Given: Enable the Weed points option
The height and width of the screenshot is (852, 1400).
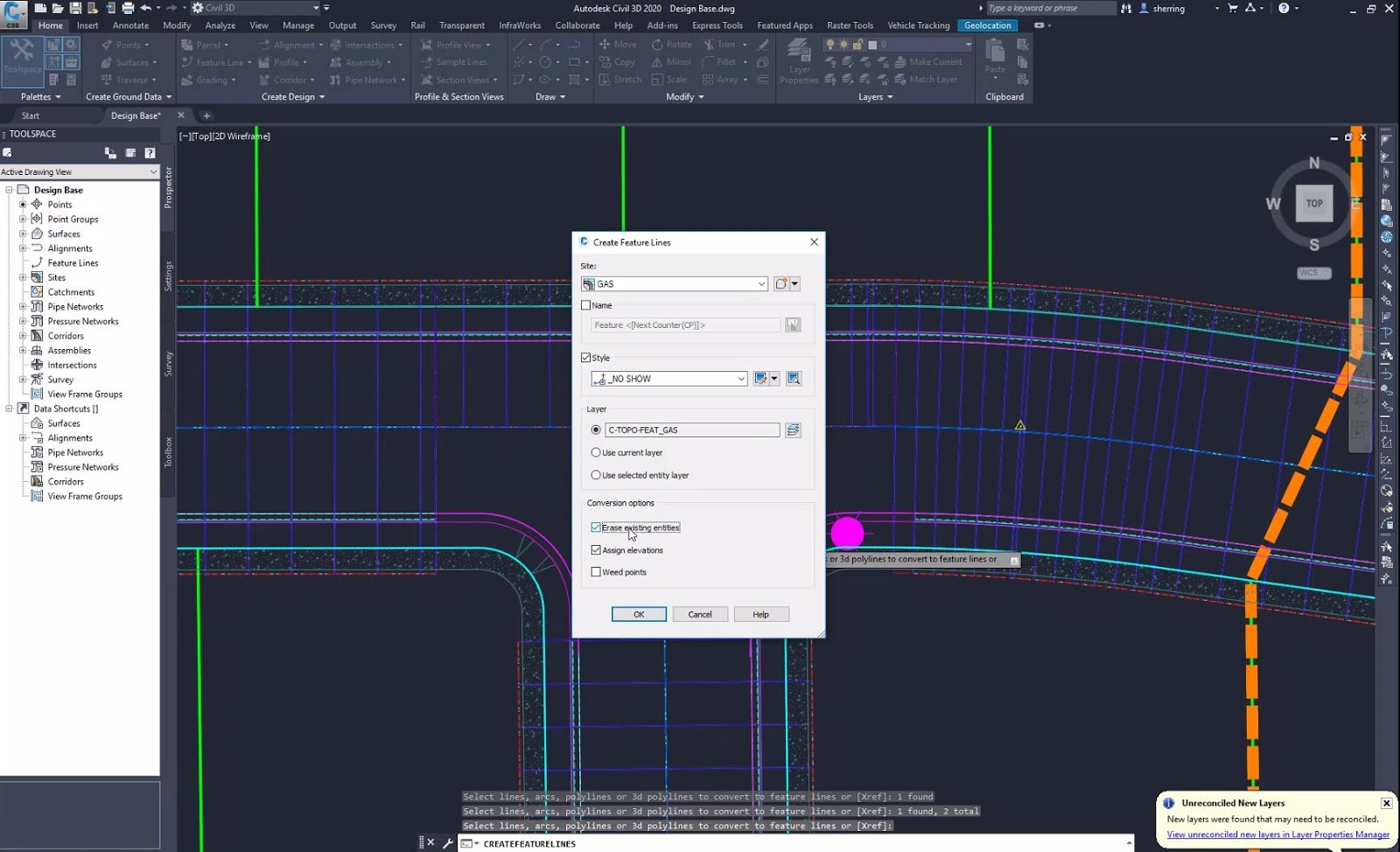Looking at the screenshot, I should (x=596, y=571).
